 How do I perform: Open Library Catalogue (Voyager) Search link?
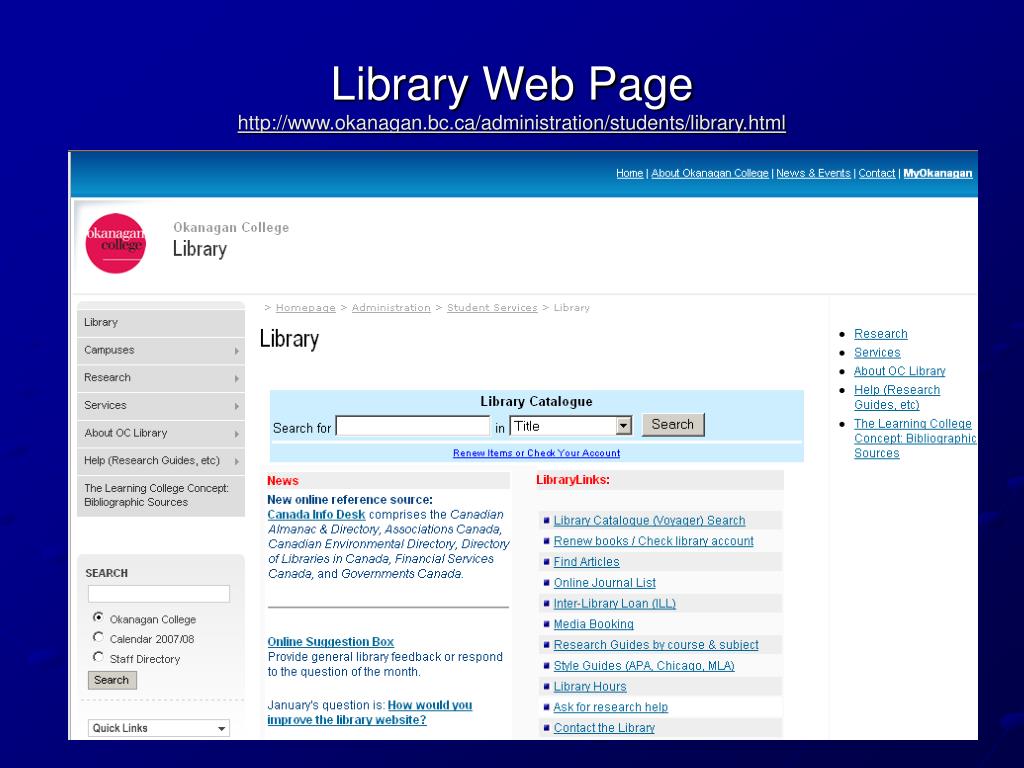tap(649, 520)
